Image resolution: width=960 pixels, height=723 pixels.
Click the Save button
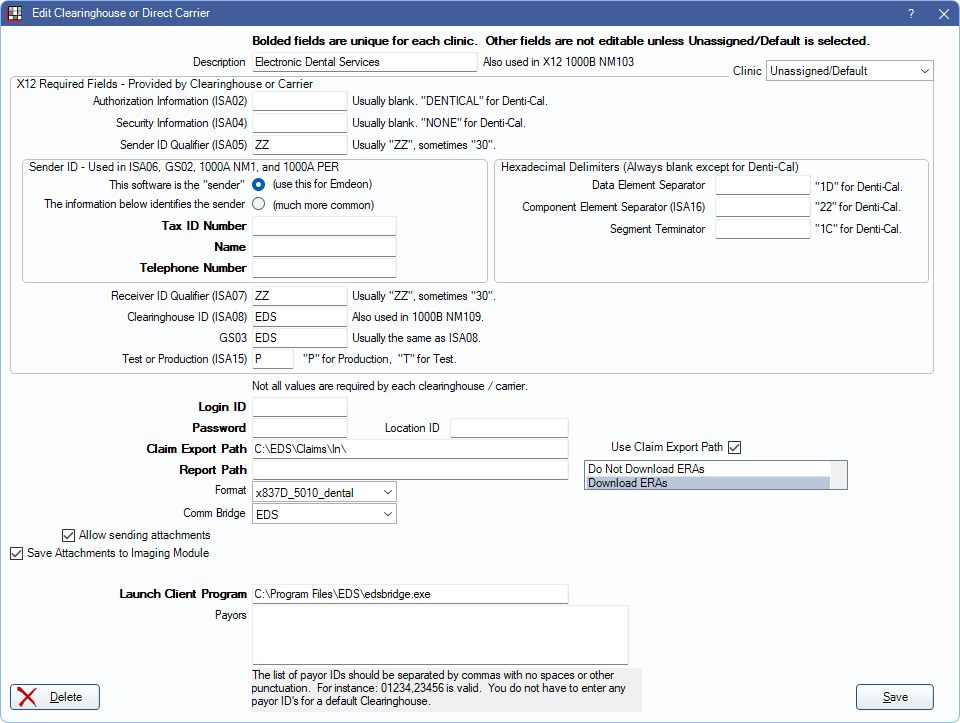click(894, 697)
